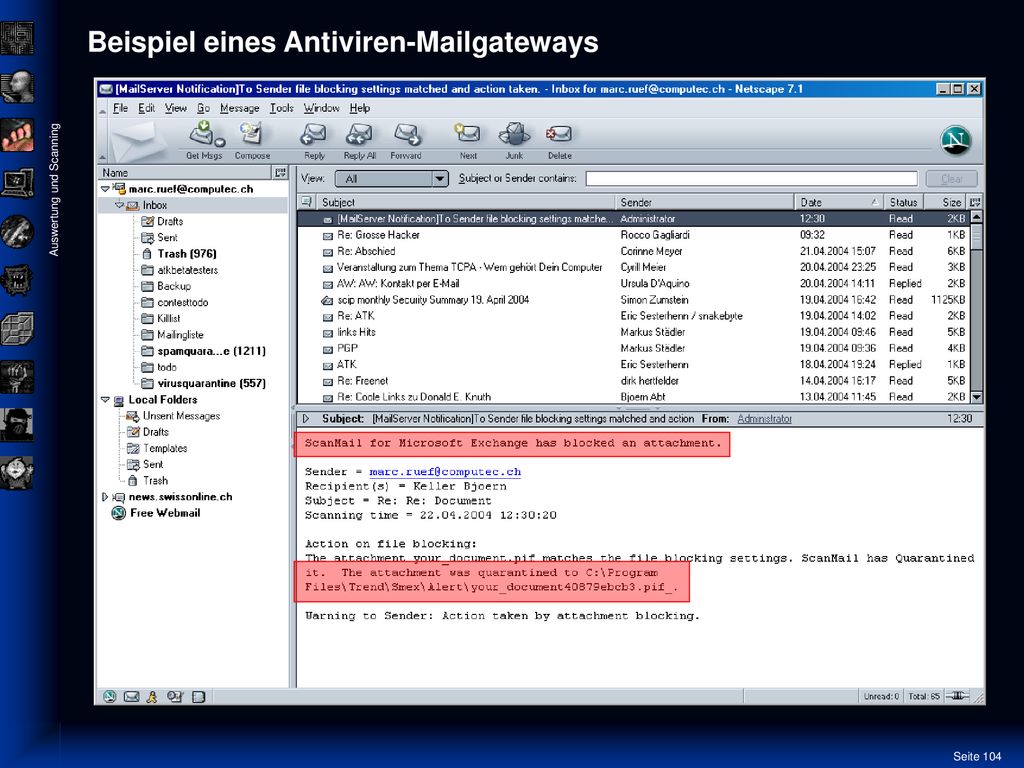Screen dimensions: 1024x768
Task: Click the Netscape N throbber logo
Action: (x=955, y=140)
